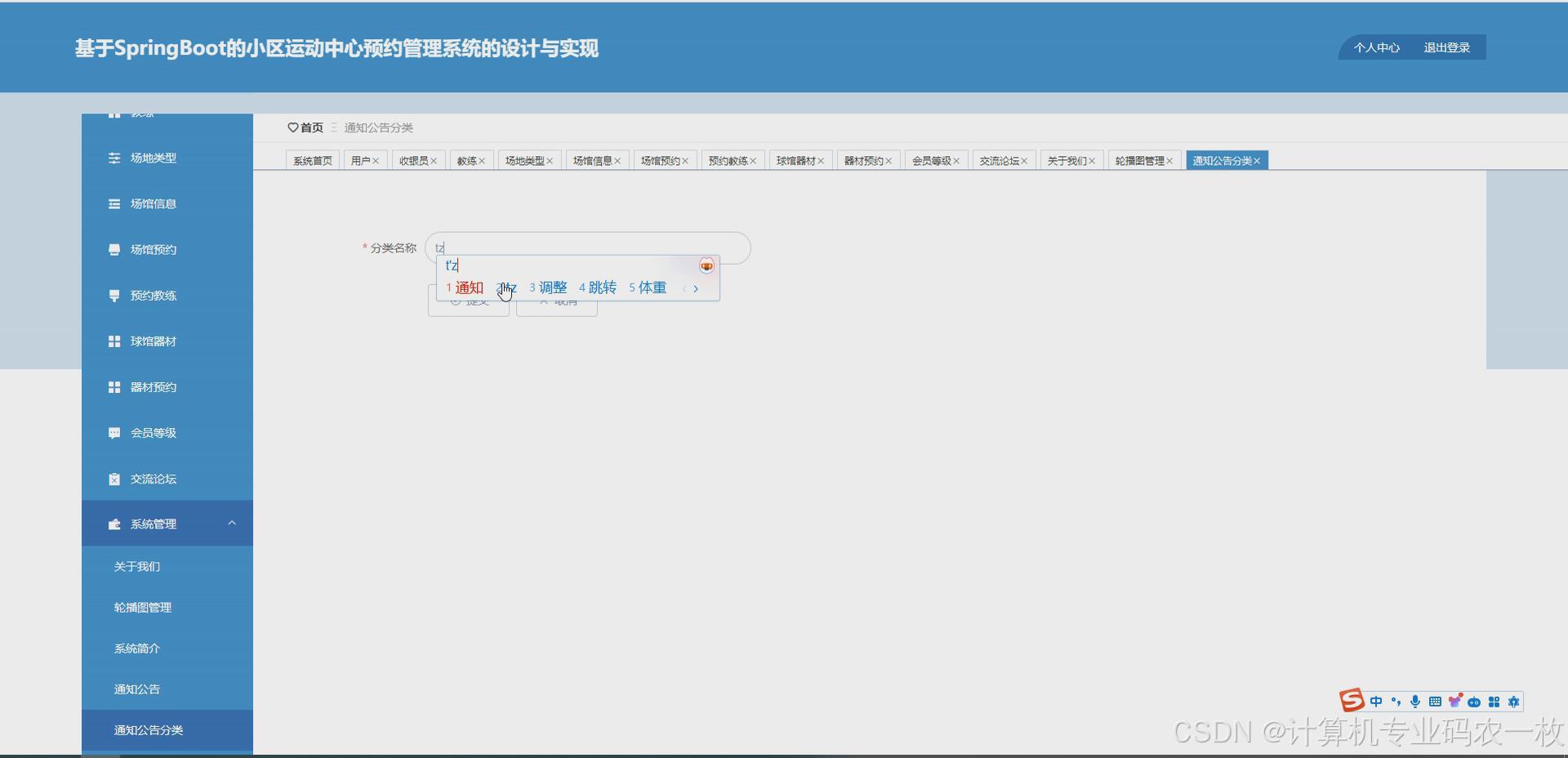The width and height of the screenshot is (1568, 758).
Task: Click the 球馆器材 grid icon
Action: 114,341
